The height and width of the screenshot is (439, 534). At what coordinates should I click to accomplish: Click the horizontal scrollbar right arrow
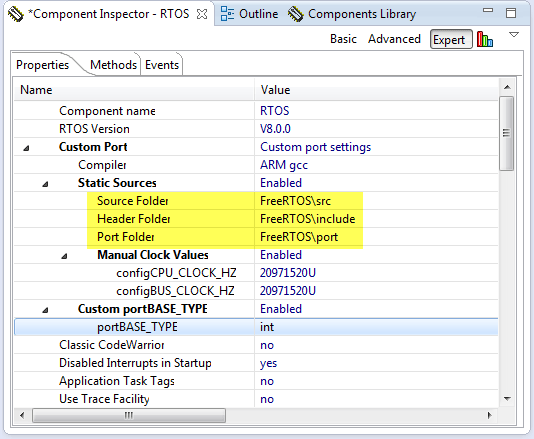point(490,416)
